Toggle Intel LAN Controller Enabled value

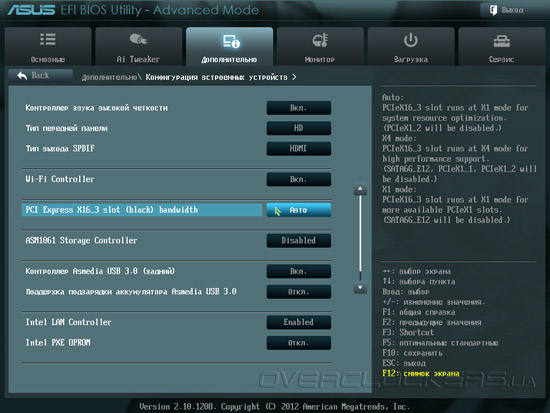299,322
